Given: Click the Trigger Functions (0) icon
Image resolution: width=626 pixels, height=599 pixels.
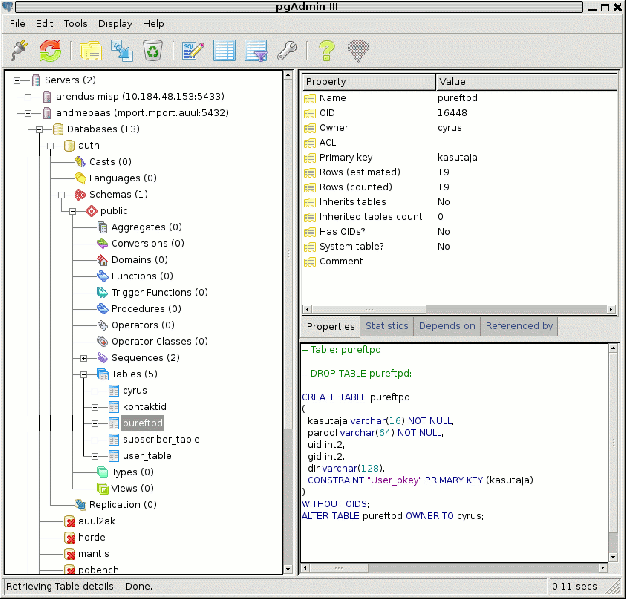Looking at the screenshot, I should coord(103,292).
